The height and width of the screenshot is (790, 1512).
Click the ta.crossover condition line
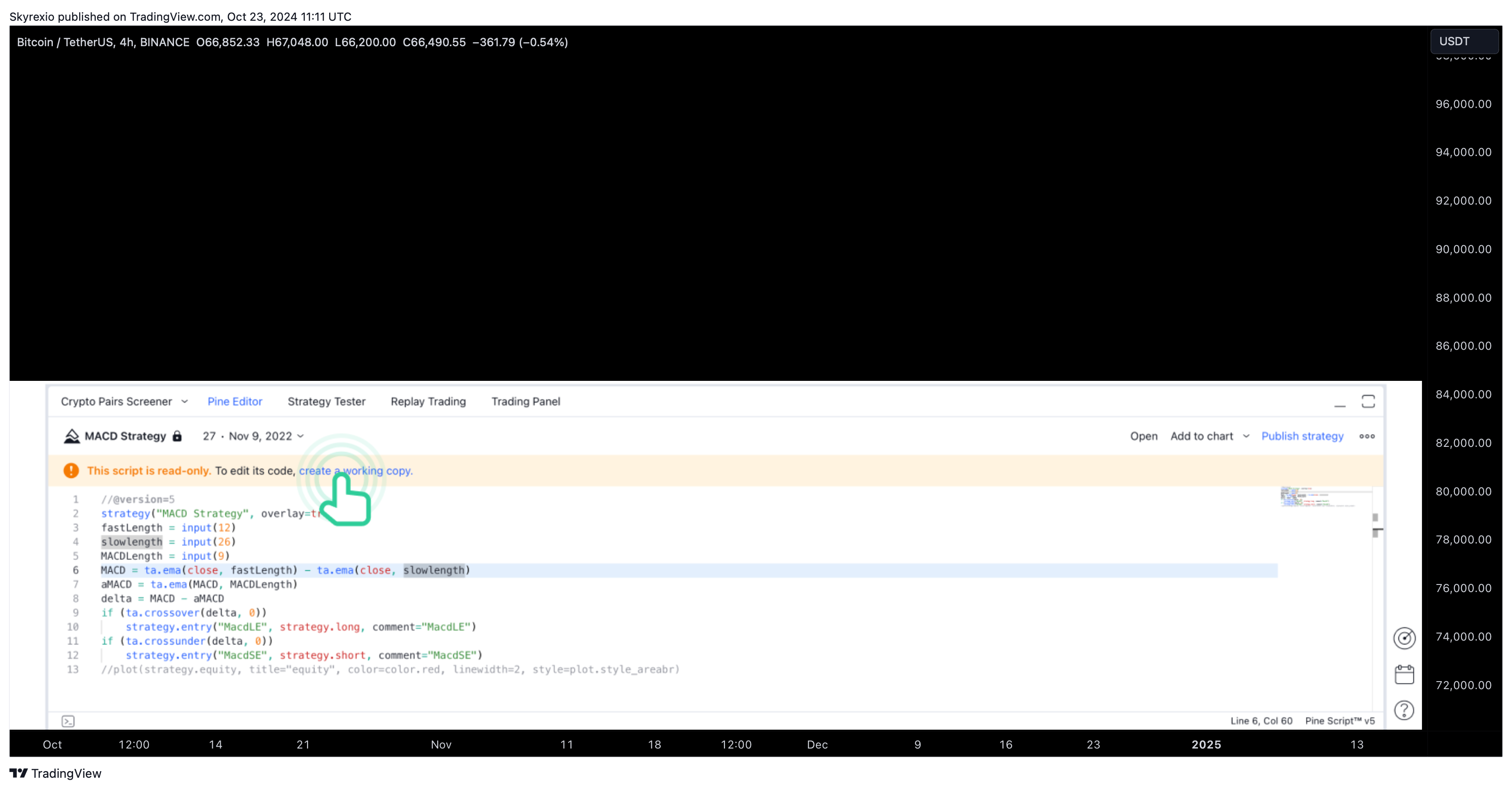coord(184,613)
